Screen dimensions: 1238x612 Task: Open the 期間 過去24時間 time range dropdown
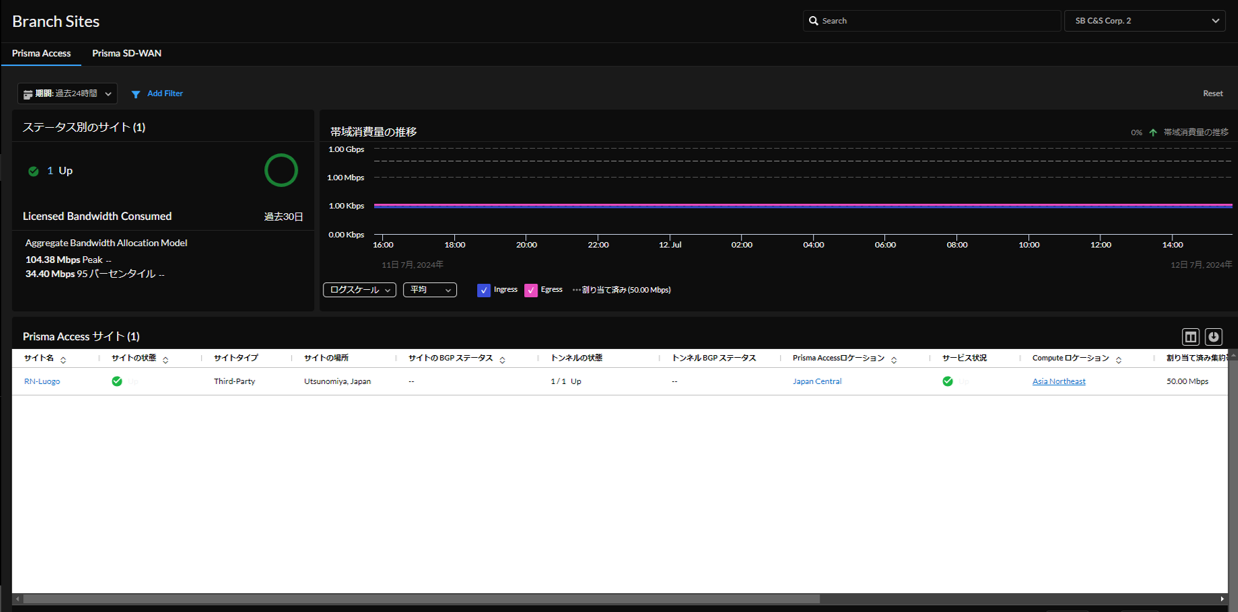tap(67, 94)
